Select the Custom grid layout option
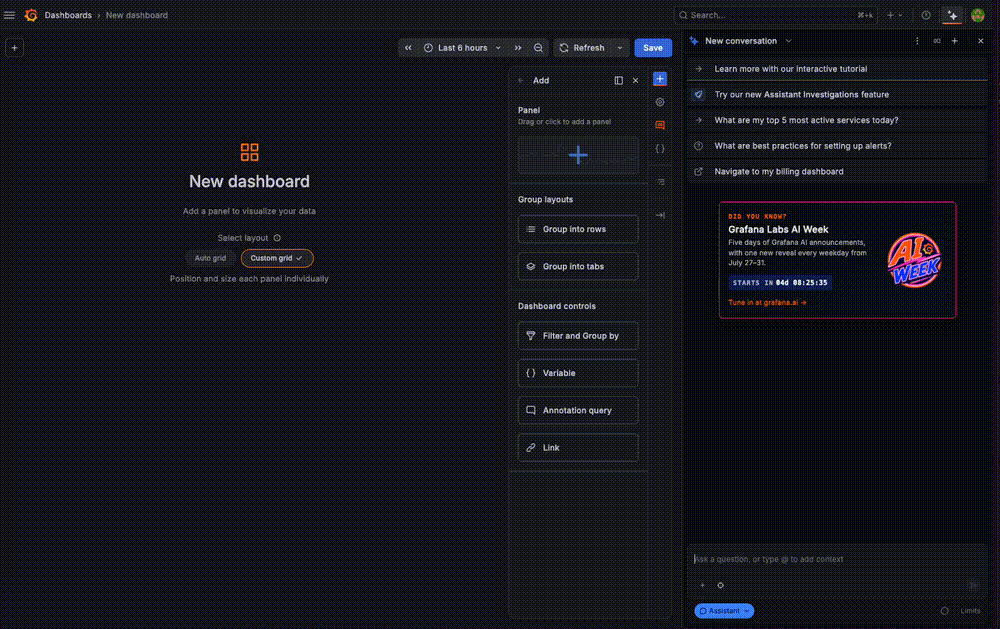Viewport: 1000px width, 629px height. [x=277, y=258]
